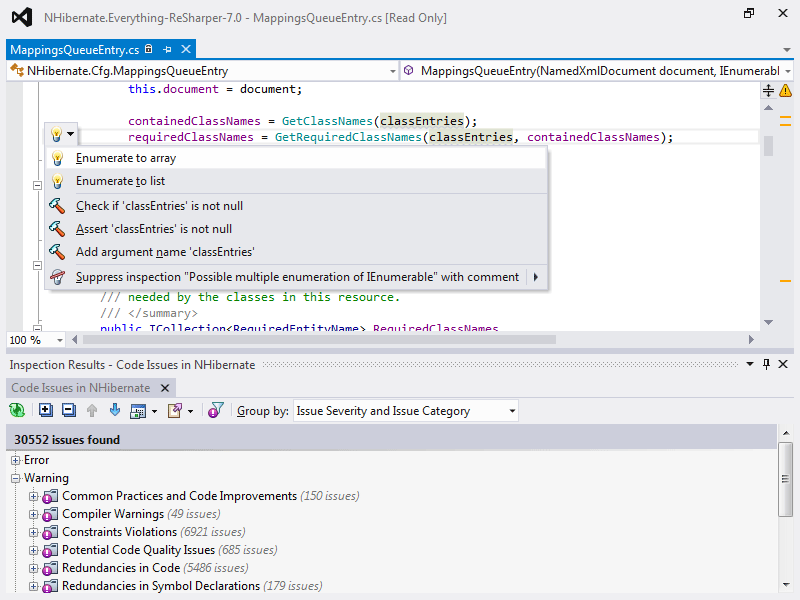Expand the Compiler Warnings category
The width and height of the screenshot is (800, 600).
click(34, 514)
